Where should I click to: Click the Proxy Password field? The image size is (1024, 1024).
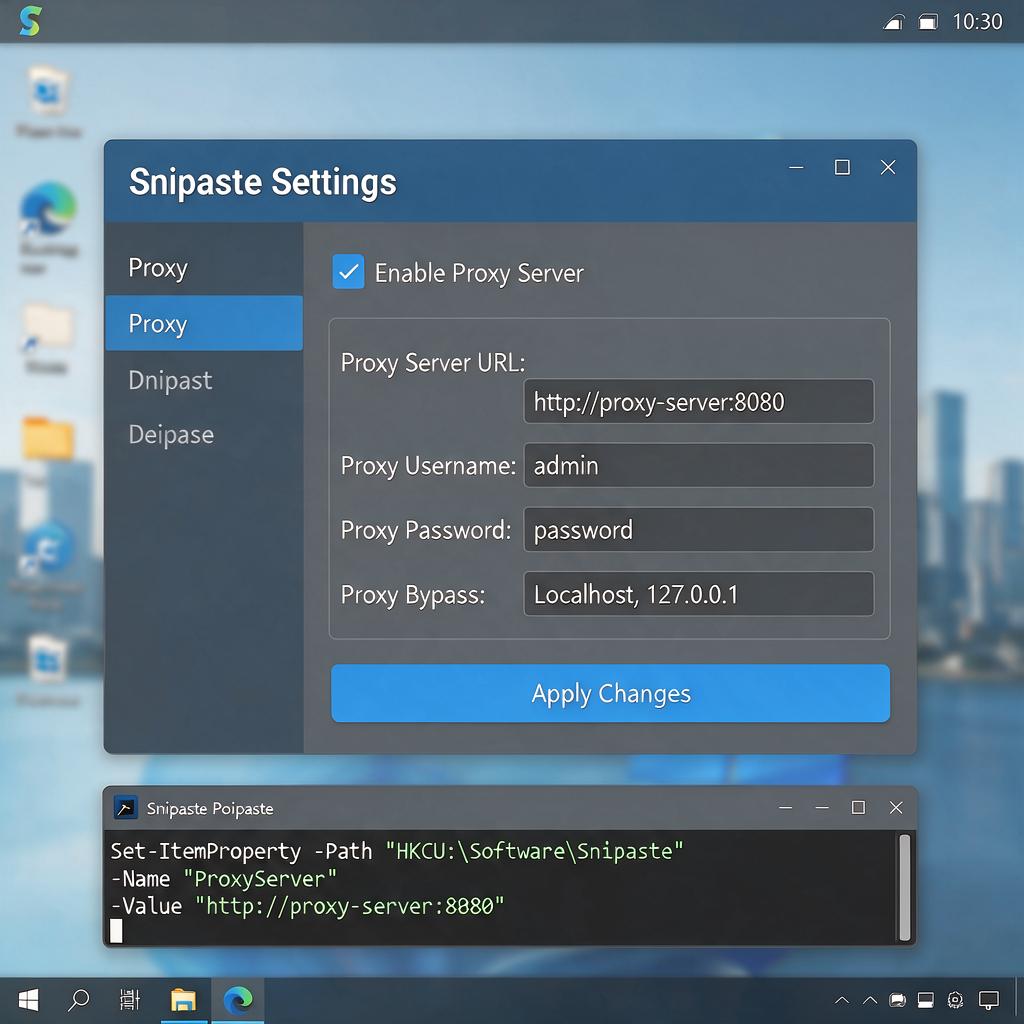click(698, 530)
